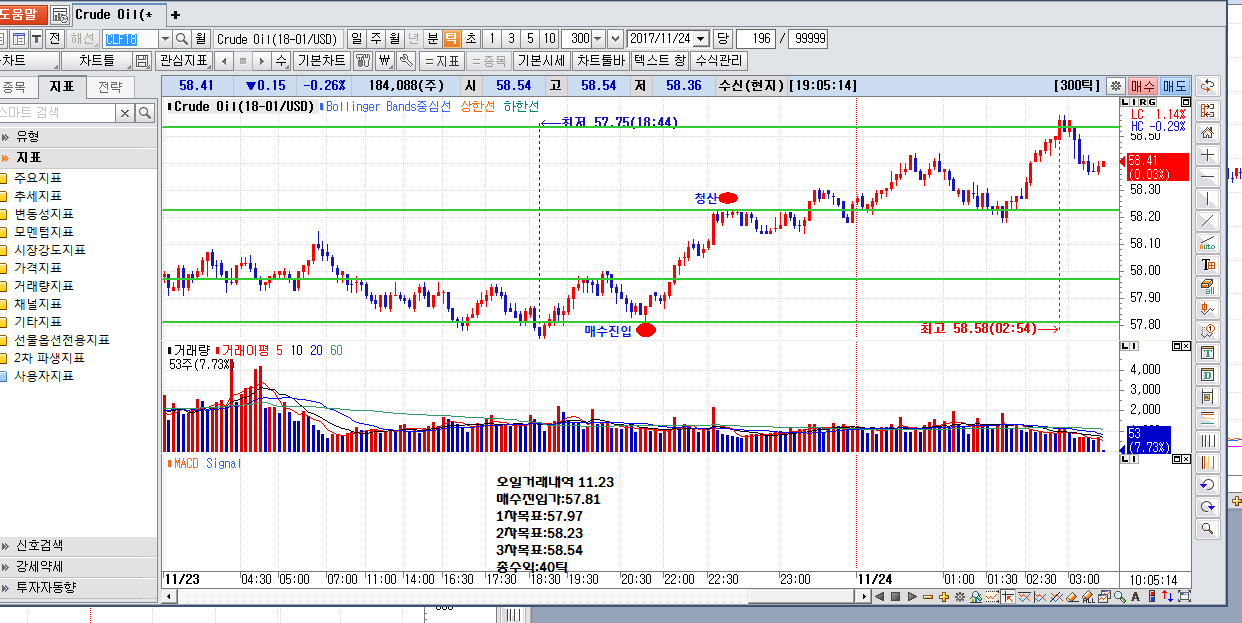Click the zoom out minus icon in bottom toolbar
Screen dimensions: 1242x623
(x=928, y=597)
